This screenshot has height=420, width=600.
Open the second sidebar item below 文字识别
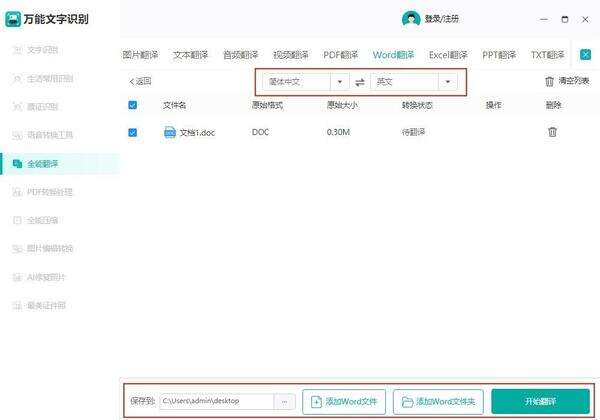pos(42,107)
